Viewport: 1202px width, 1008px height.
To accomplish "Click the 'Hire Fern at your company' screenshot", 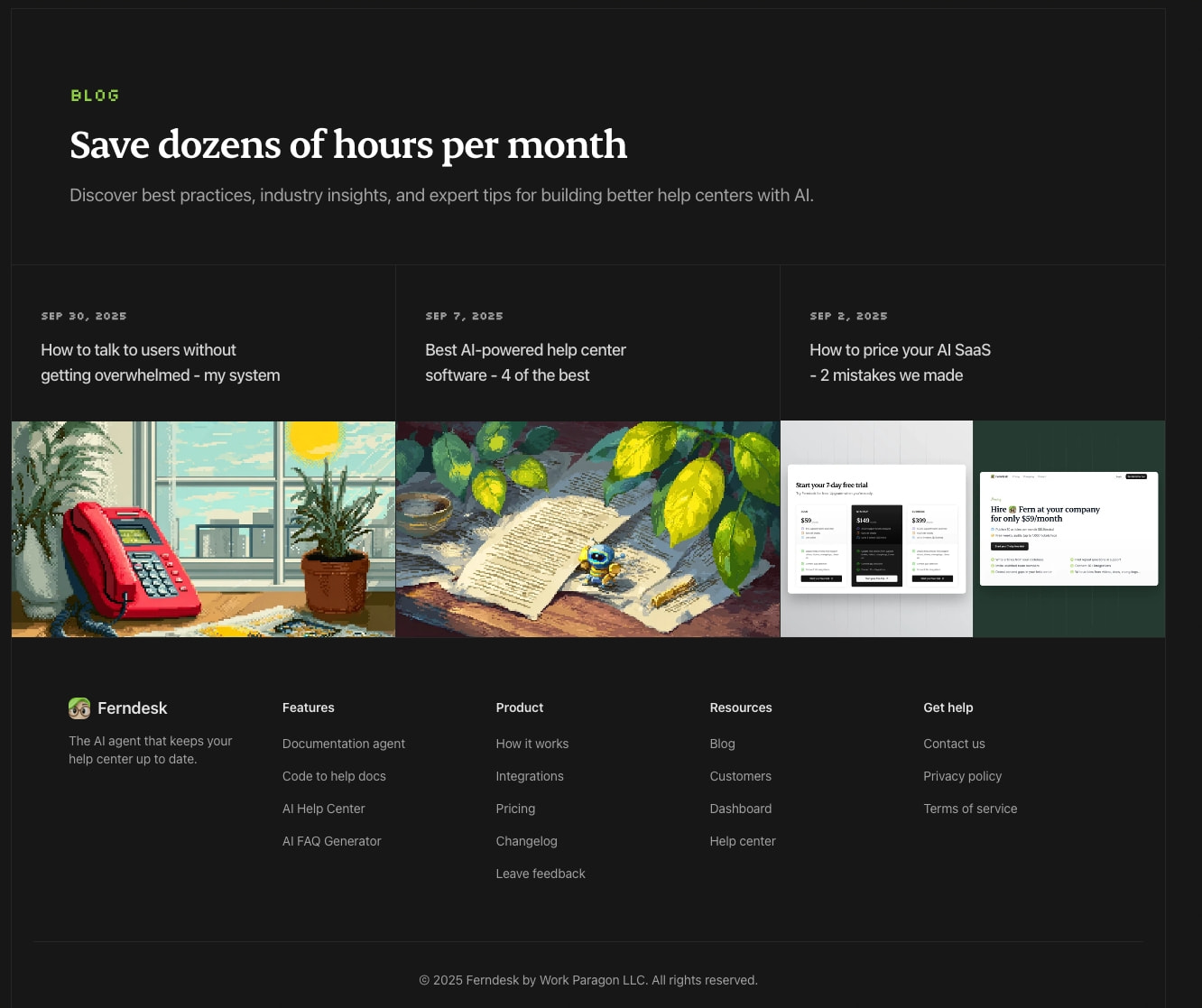I will 1069,529.
